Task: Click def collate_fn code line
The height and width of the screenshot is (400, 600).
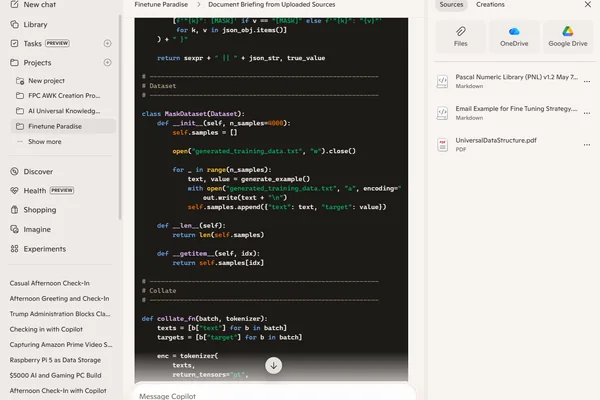Action: tap(204, 318)
